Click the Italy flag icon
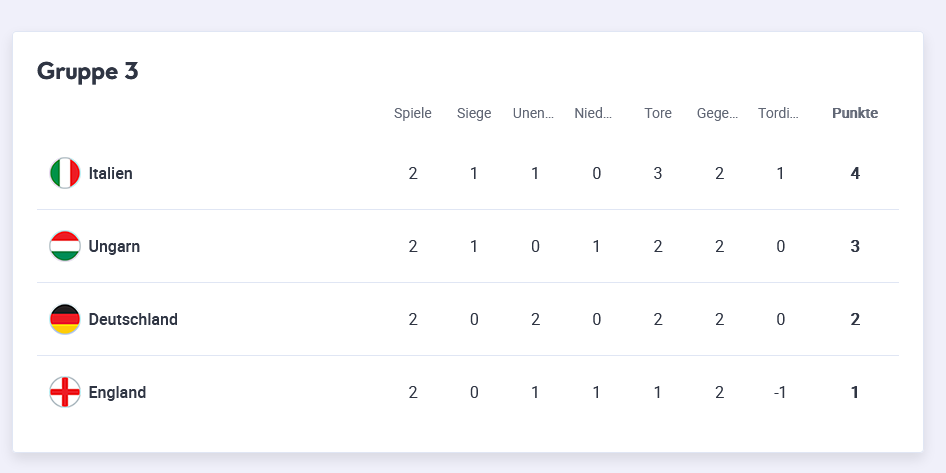Viewport: 946px width, 473px height. click(65, 173)
